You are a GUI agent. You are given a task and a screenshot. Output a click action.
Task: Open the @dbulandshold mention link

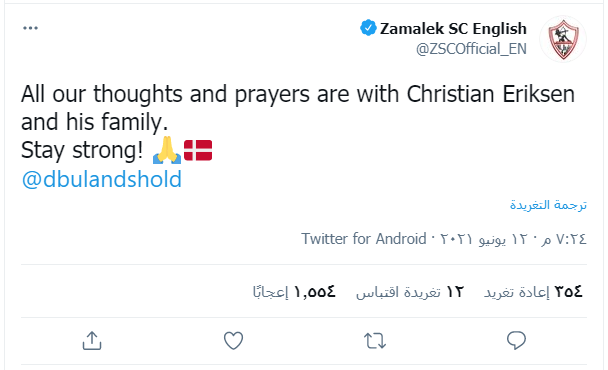point(102,179)
